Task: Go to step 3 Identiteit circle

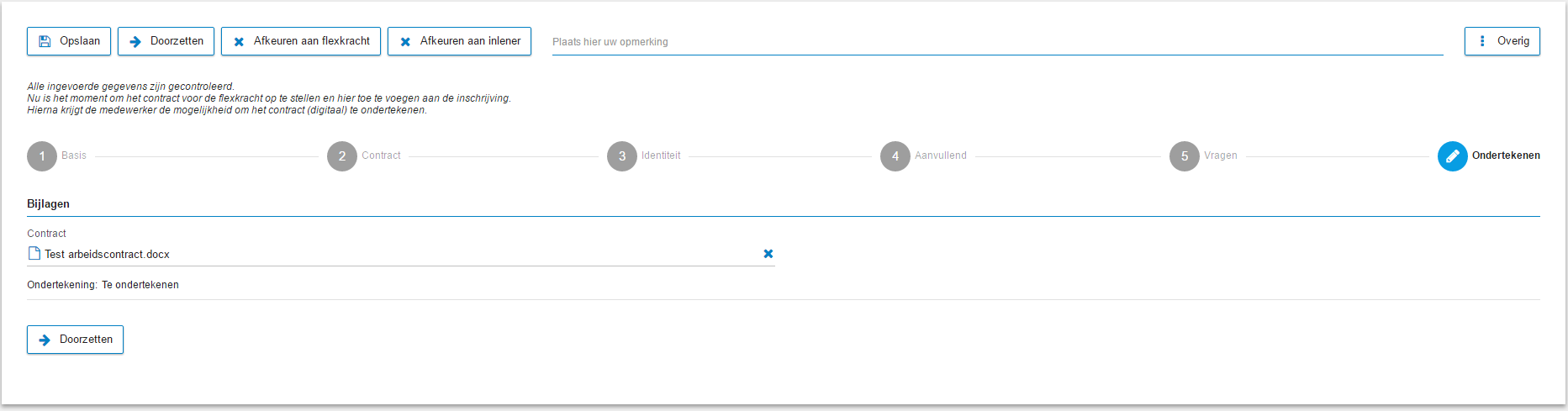Action: [622, 156]
